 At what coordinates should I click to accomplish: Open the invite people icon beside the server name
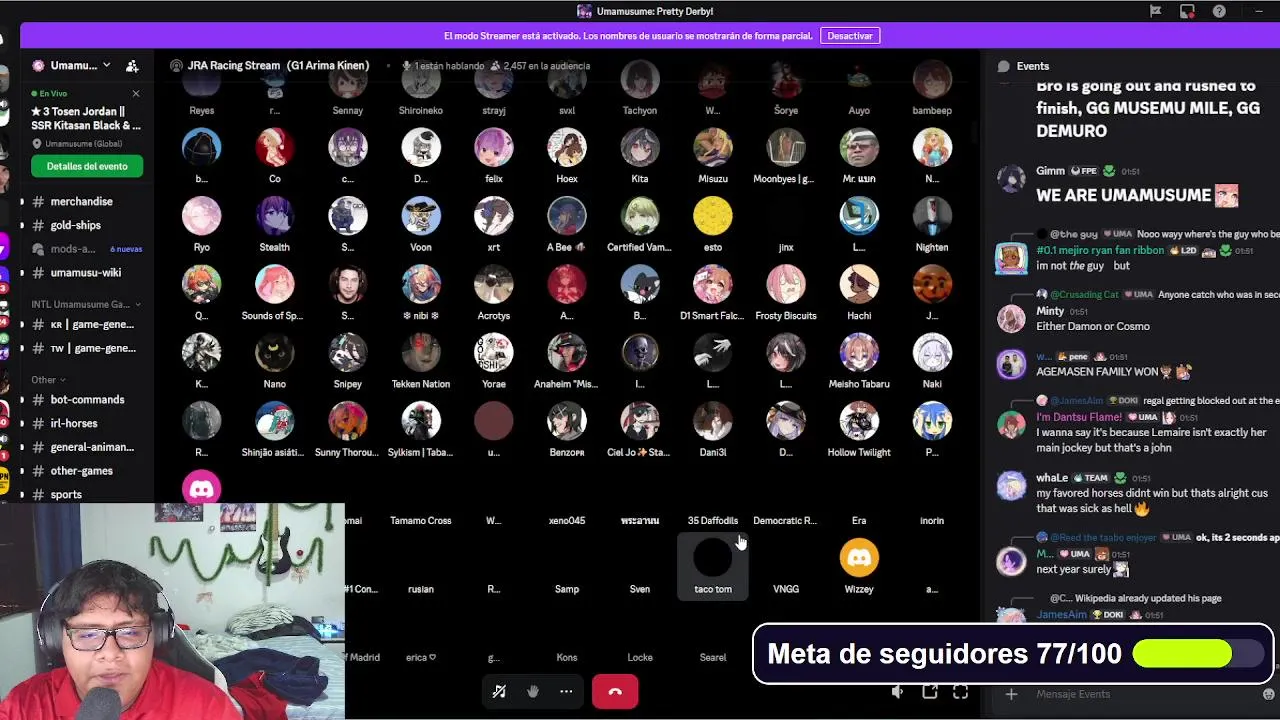132,66
